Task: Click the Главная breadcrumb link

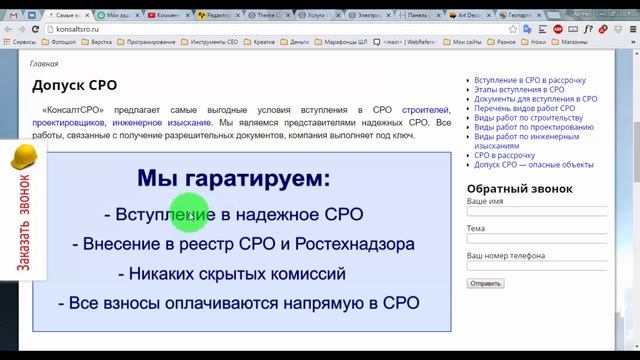Action: [44, 64]
